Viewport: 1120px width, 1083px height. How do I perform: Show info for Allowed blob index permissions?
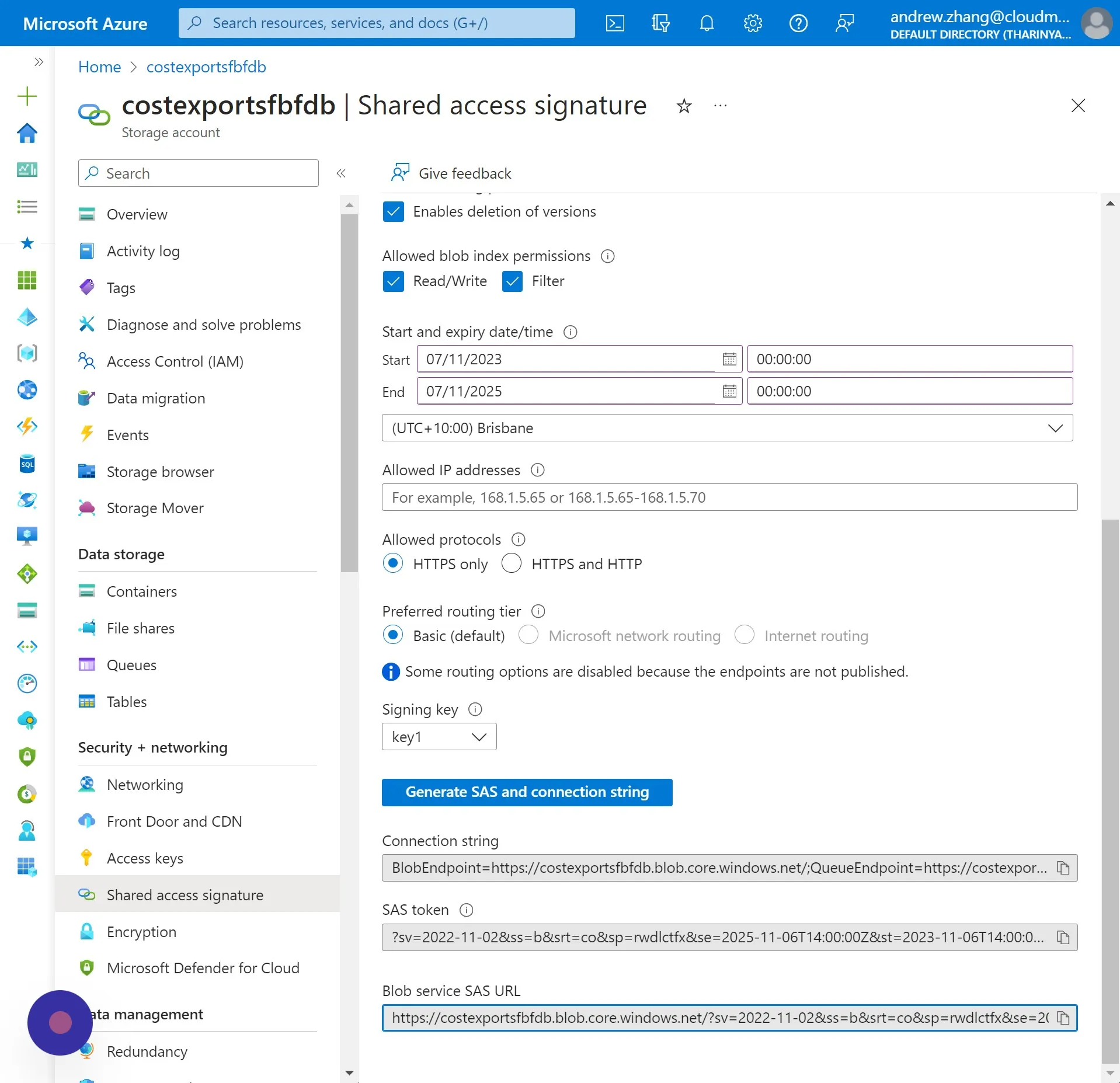[x=607, y=256]
